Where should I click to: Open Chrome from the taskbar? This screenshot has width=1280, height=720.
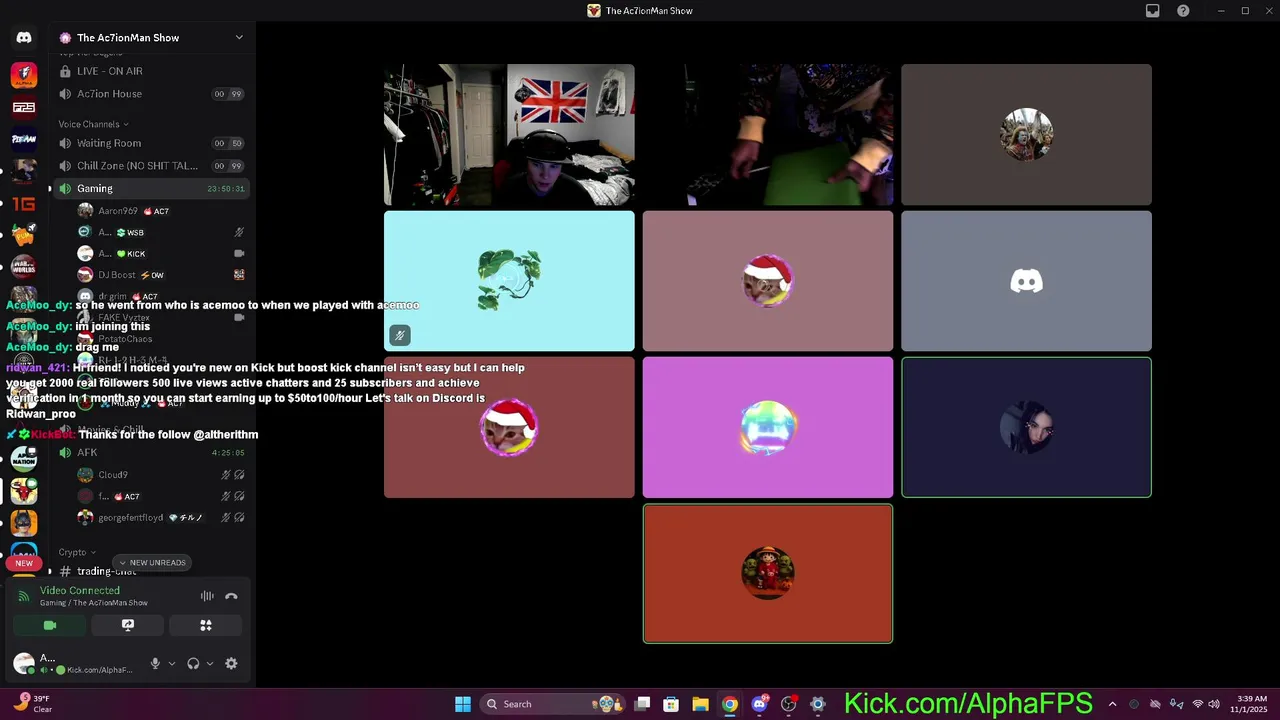coord(730,704)
